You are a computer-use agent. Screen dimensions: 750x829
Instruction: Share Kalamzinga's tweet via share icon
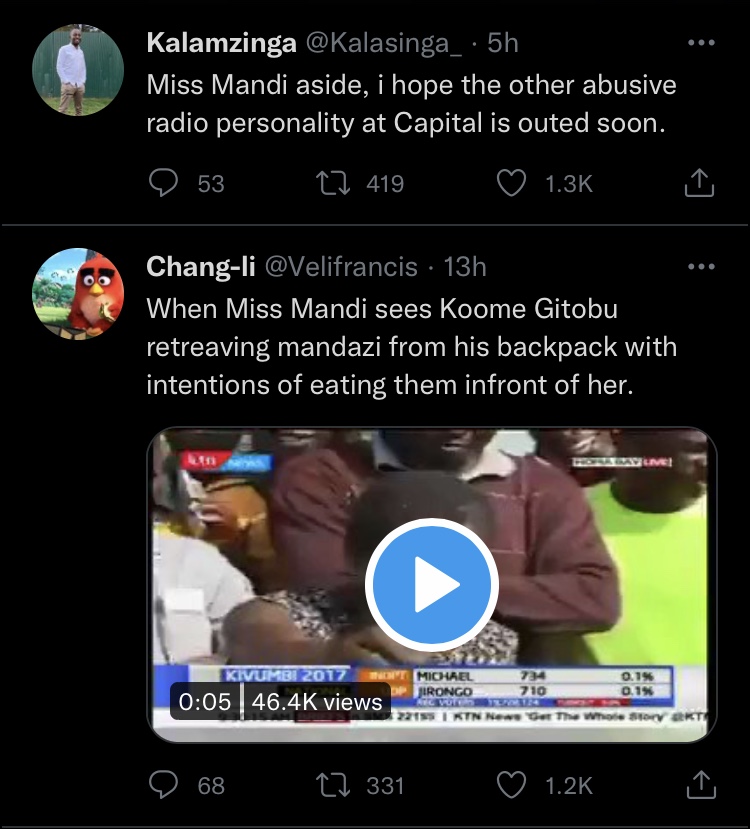(x=699, y=183)
